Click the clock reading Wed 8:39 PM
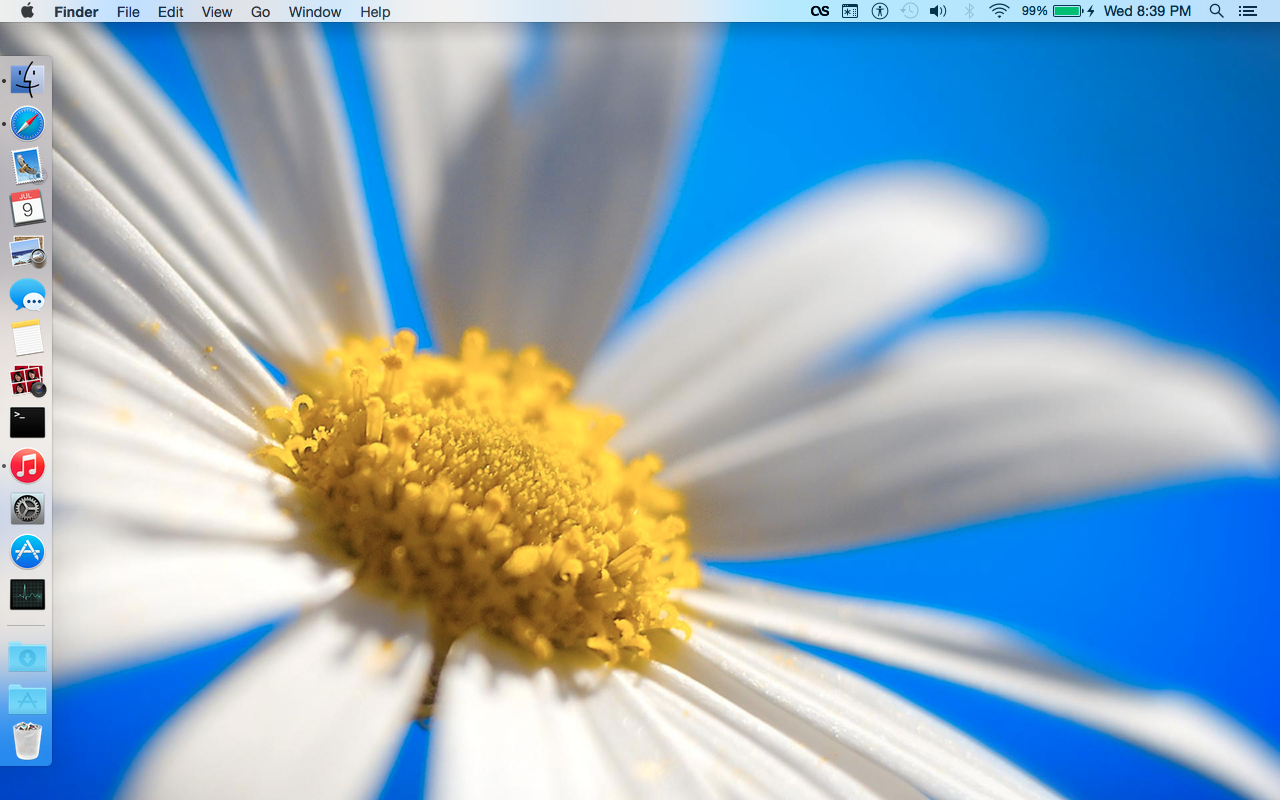Screen dimensions: 1280x800 (1147, 11)
